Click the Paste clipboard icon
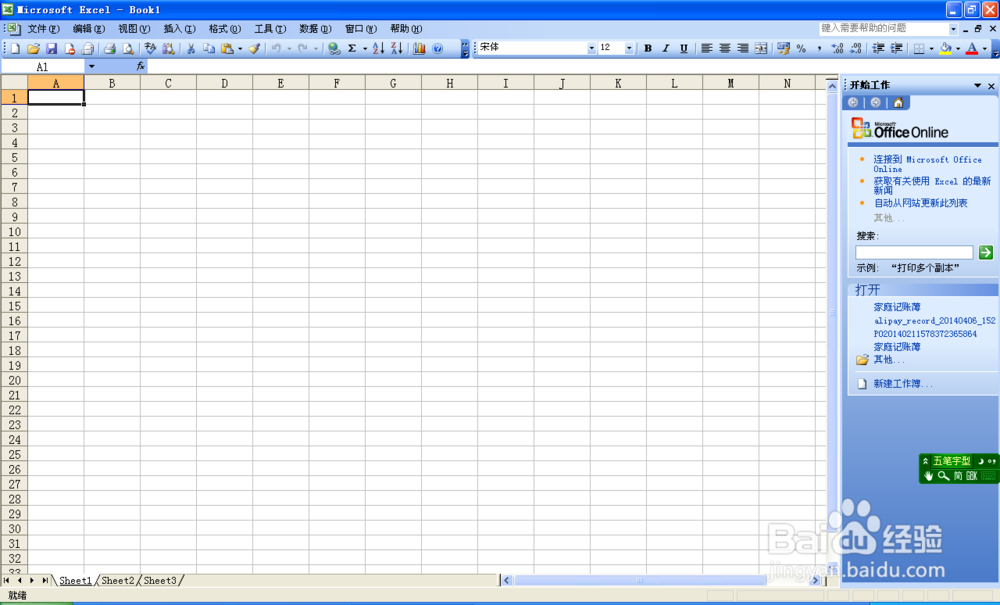Viewport: 1000px width, 605px height. [226, 48]
